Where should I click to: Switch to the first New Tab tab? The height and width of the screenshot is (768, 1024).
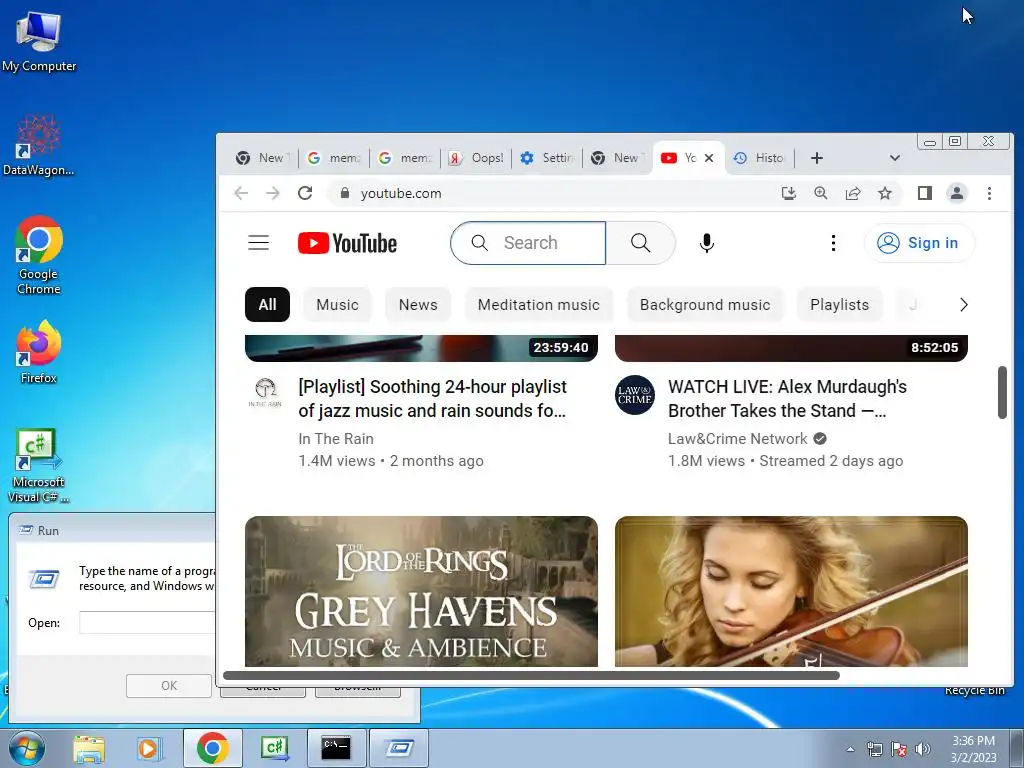262,158
